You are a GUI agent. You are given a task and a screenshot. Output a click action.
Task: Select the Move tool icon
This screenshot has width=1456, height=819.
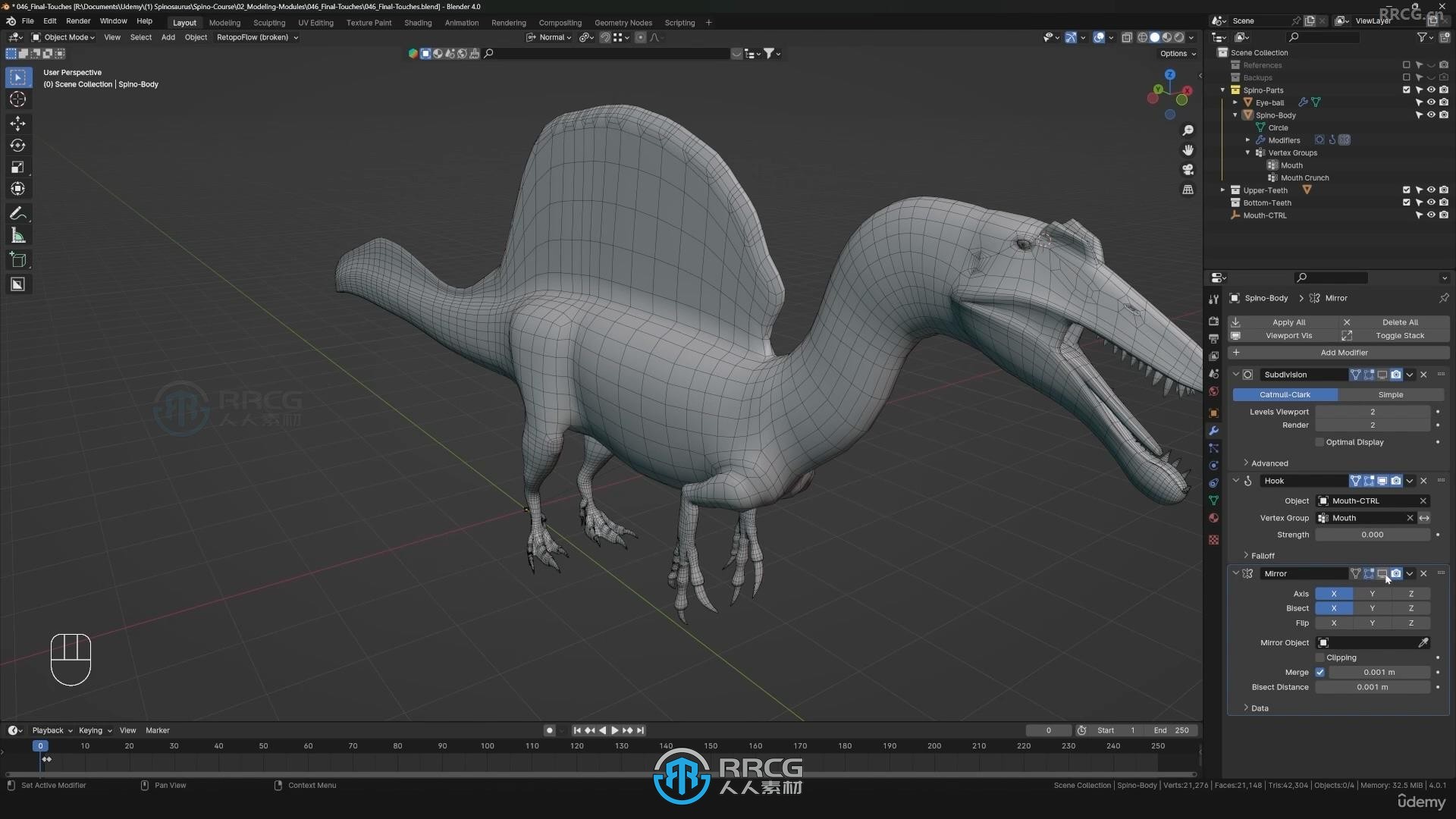(18, 121)
